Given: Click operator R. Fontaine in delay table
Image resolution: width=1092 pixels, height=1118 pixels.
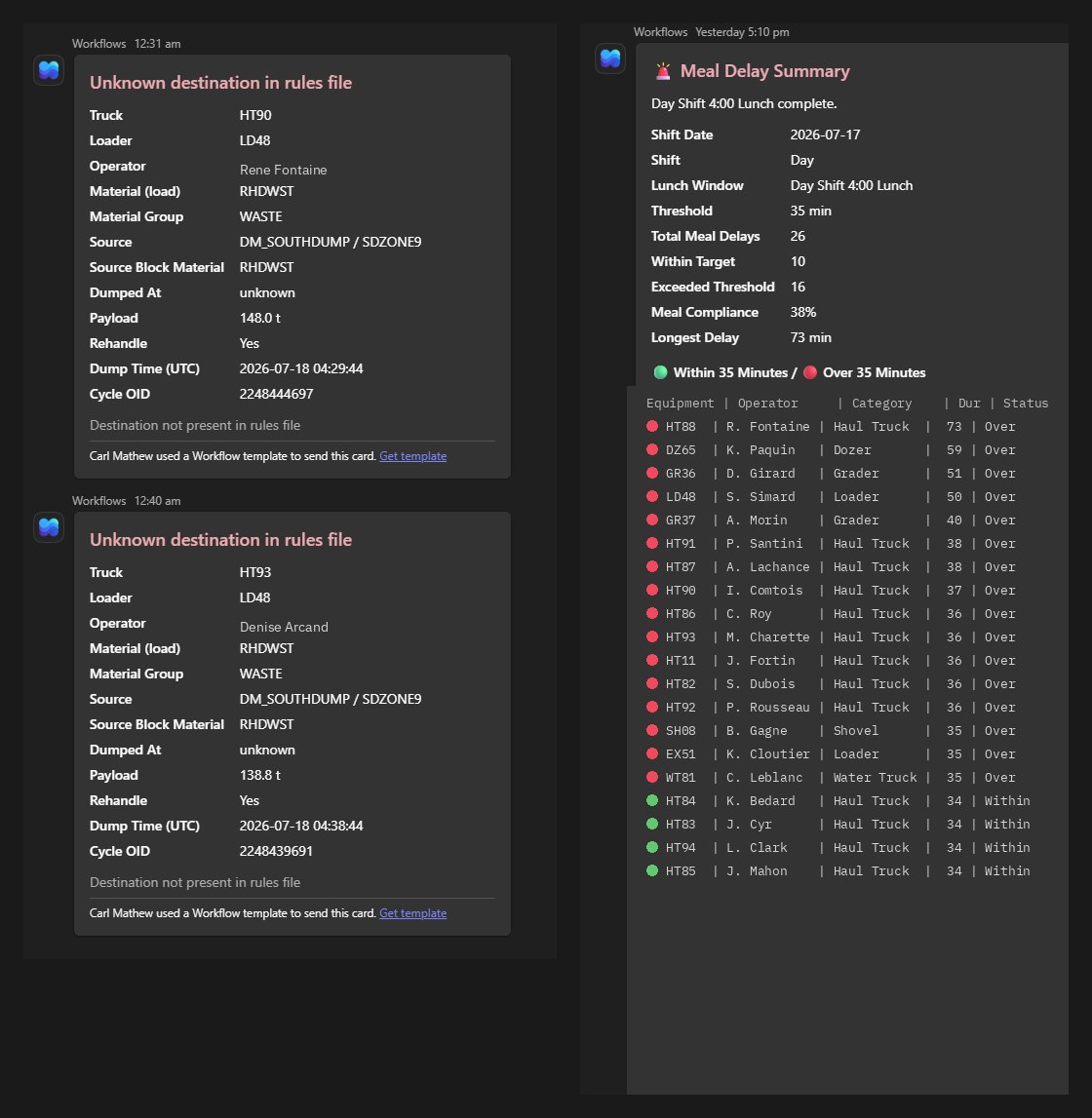Looking at the screenshot, I should 768,426.
